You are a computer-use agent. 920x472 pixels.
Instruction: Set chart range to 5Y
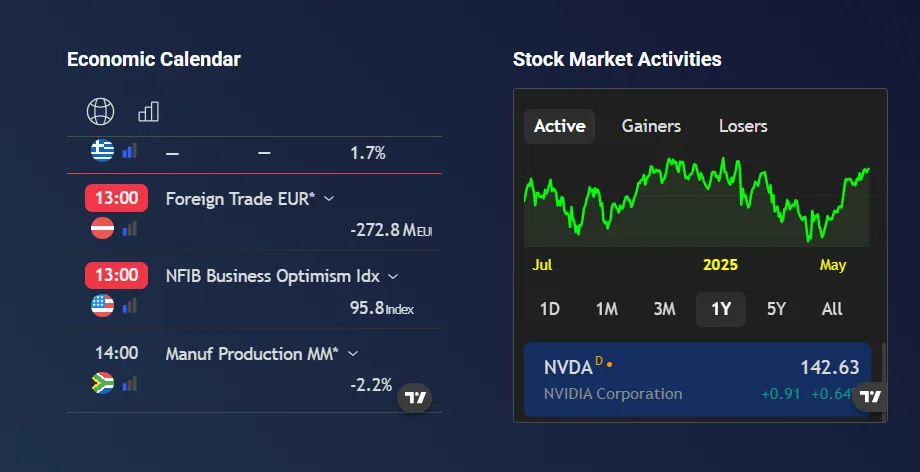[776, 309]
